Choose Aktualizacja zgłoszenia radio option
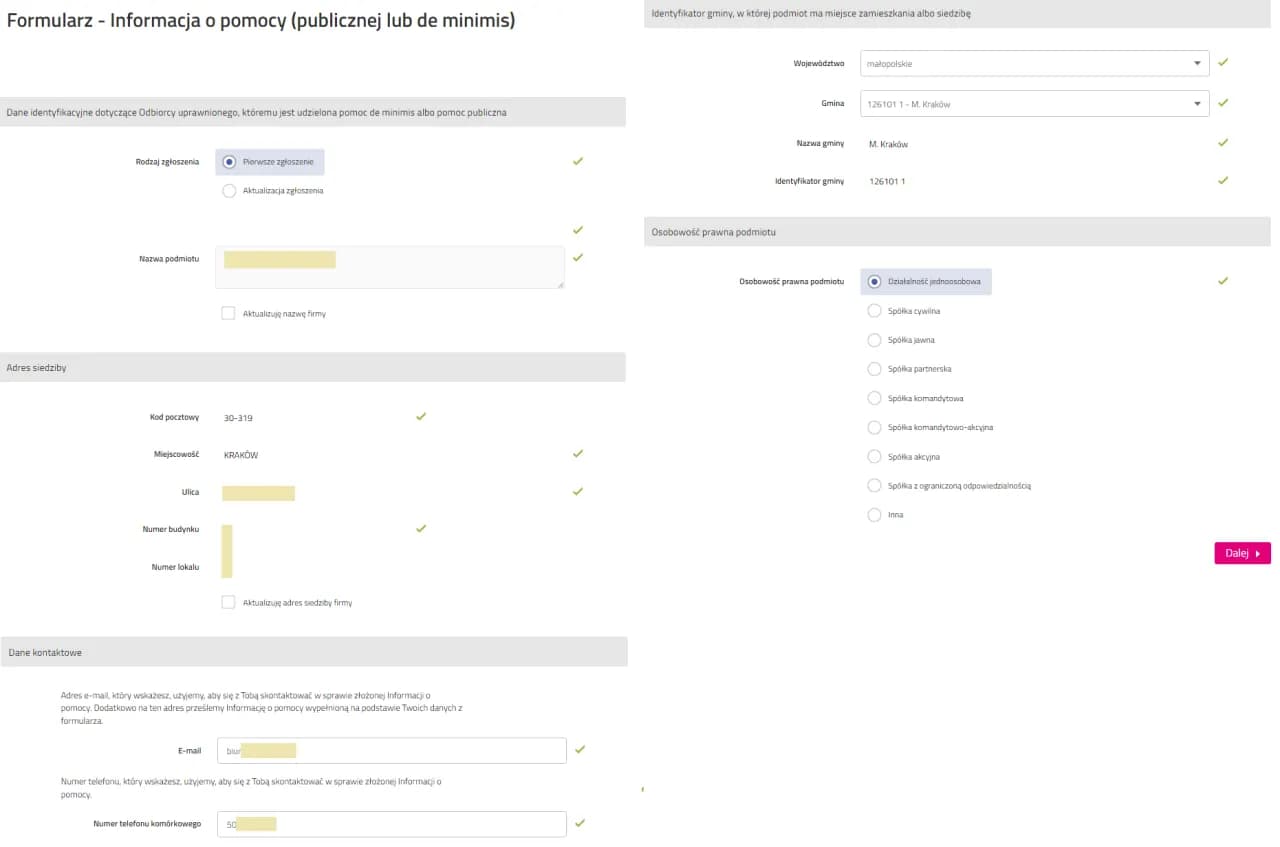 click(x=230, y=191)
